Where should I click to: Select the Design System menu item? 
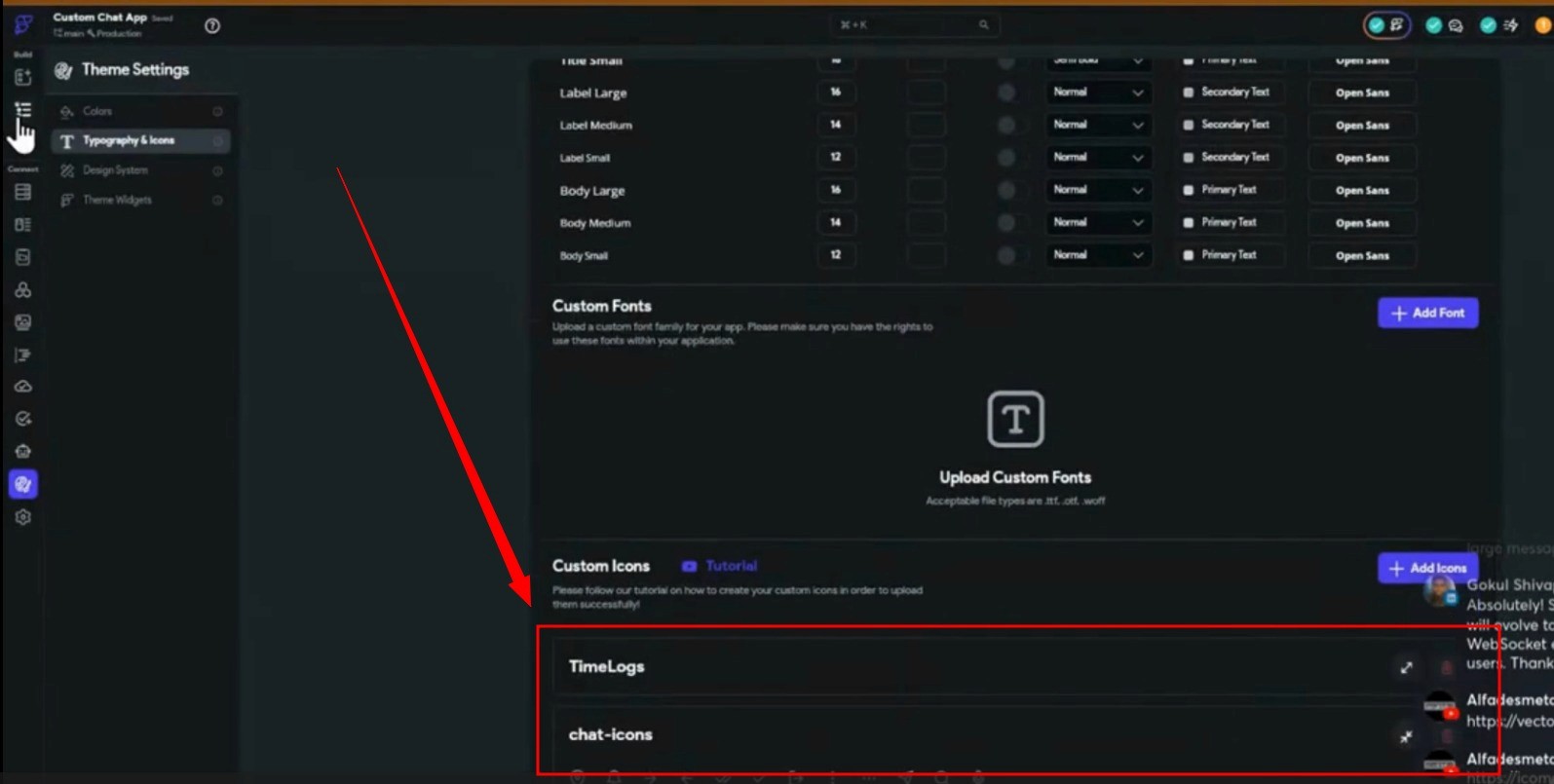[x=141, y=170]
